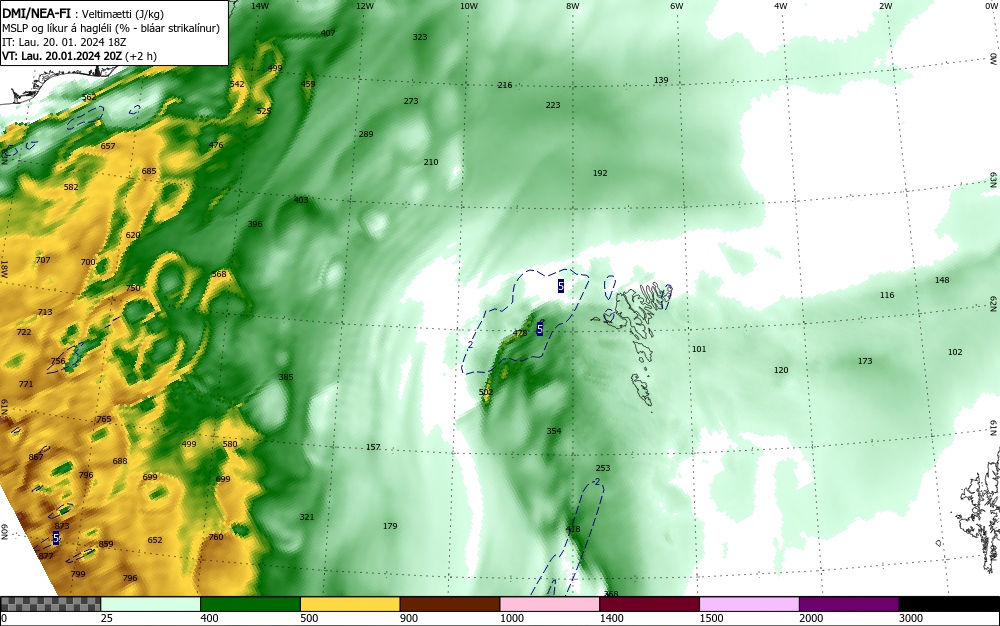The height and width of the screenshot is (626, 1000).
Task: Click the map value '685'
Action: pos(149,171)
